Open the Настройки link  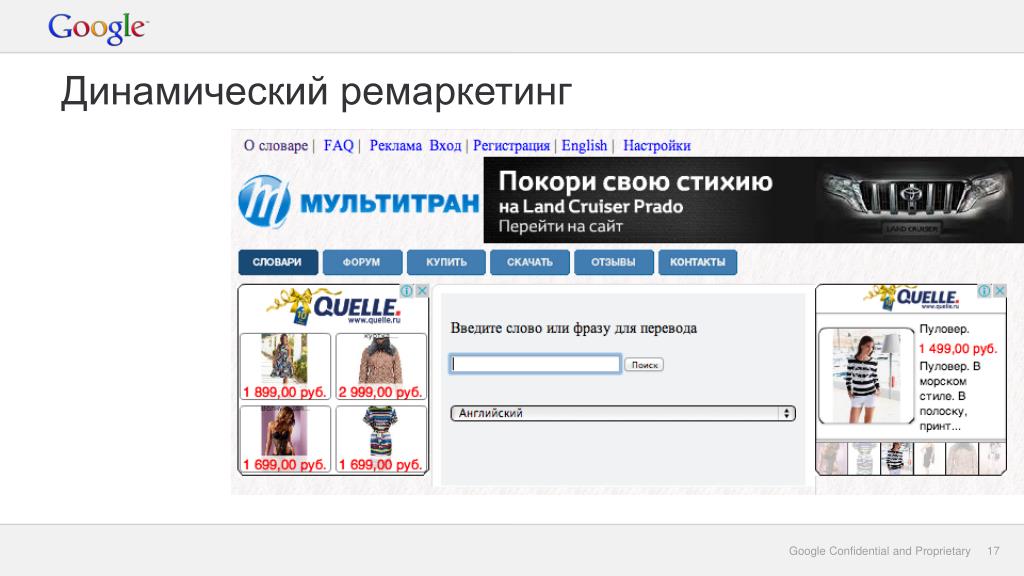click(x=657, y=146)
